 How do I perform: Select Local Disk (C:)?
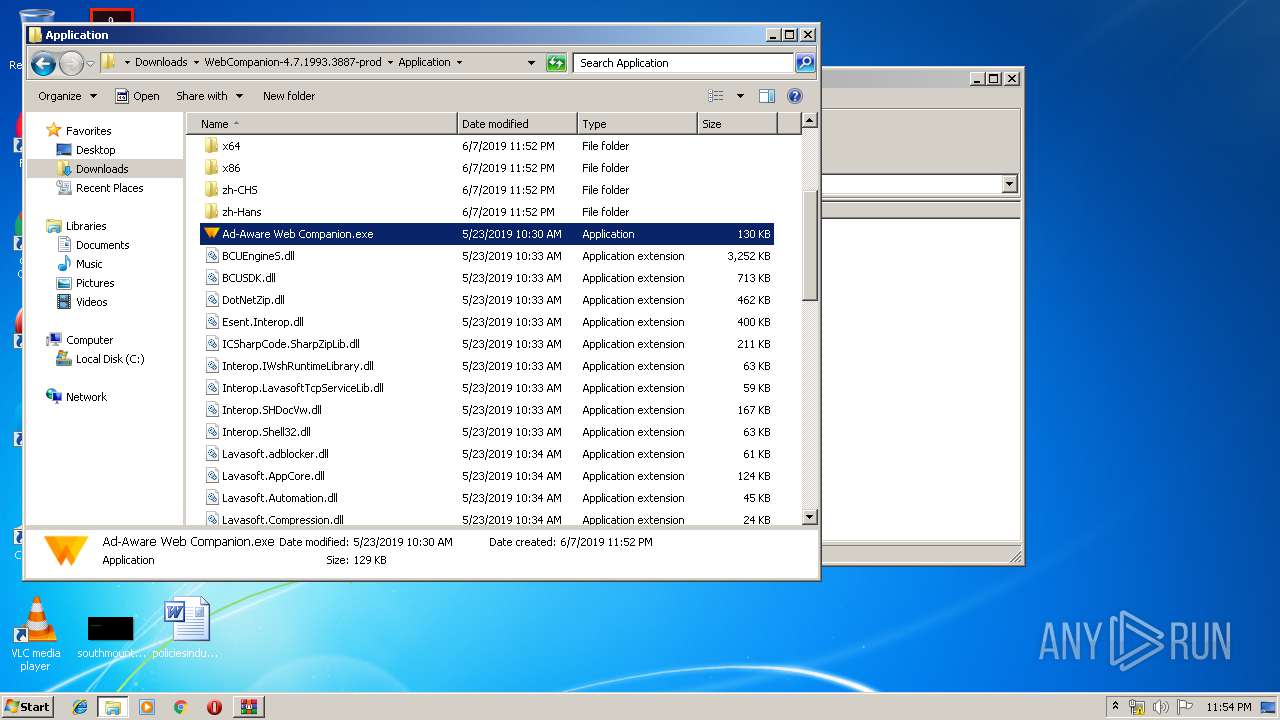(x=110, y=359)
